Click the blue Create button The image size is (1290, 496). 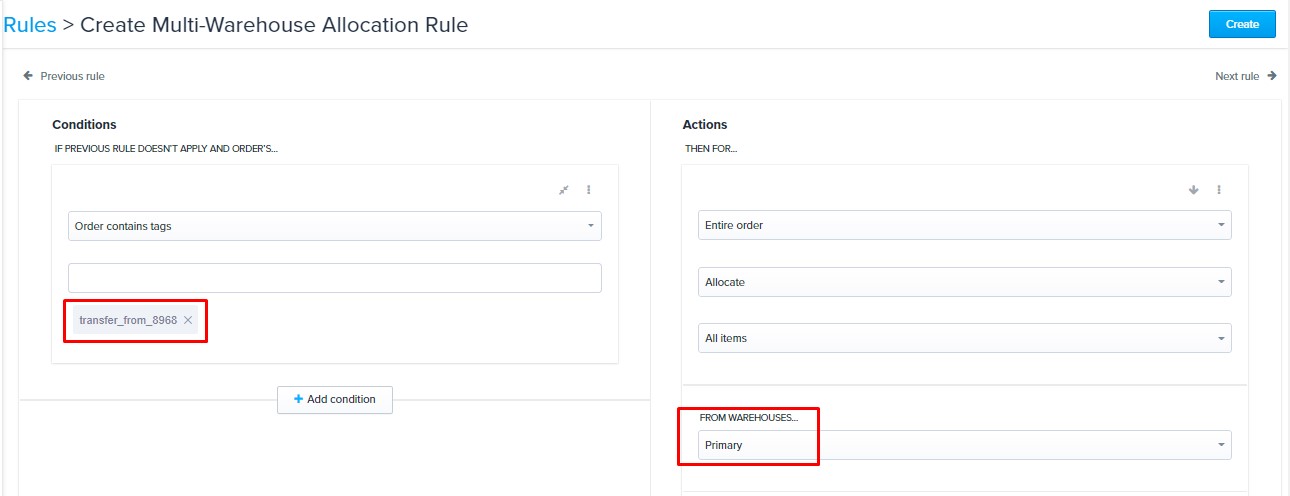click(x=1242, y=24)
